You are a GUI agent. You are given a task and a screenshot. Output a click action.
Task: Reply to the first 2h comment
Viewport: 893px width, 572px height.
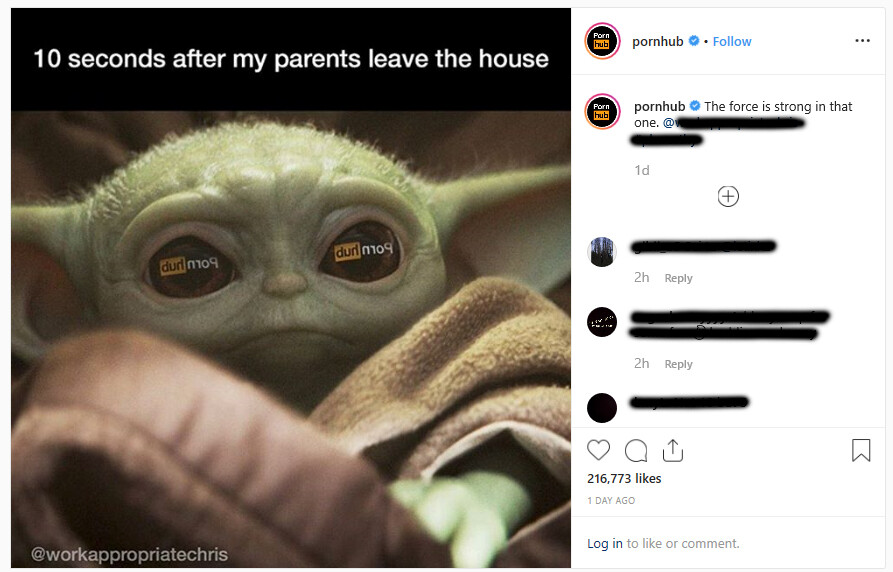[678, 278]
